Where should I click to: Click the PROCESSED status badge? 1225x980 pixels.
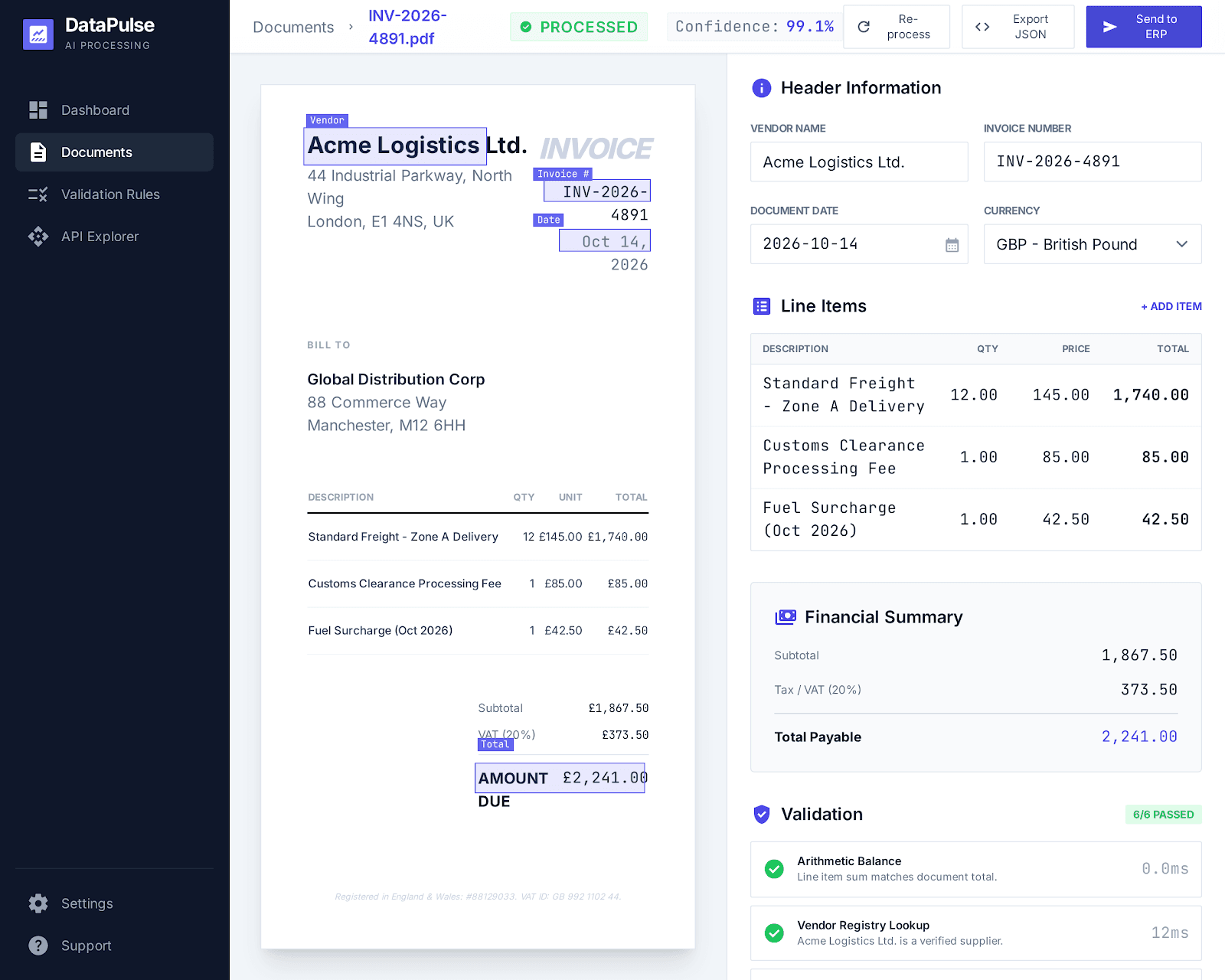[x=579, y=27]
